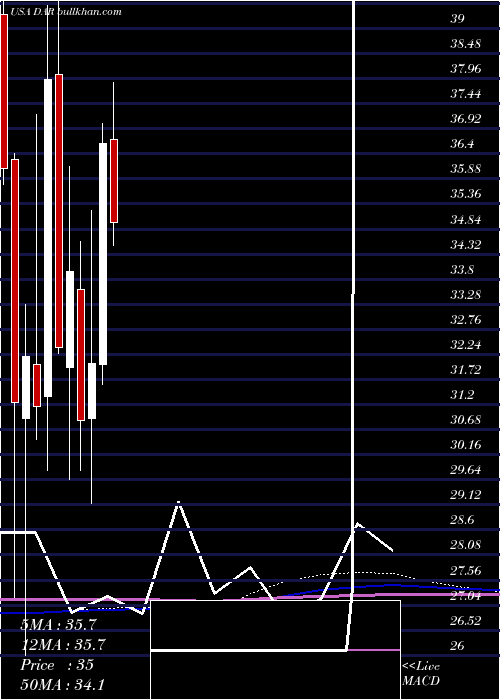
Task: Click the 33.28 price axis value
Action: (465, 295)
